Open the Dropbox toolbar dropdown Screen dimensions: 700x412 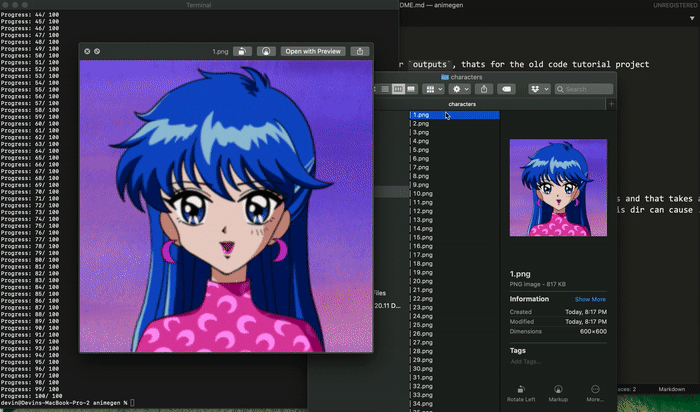point(539,89)
